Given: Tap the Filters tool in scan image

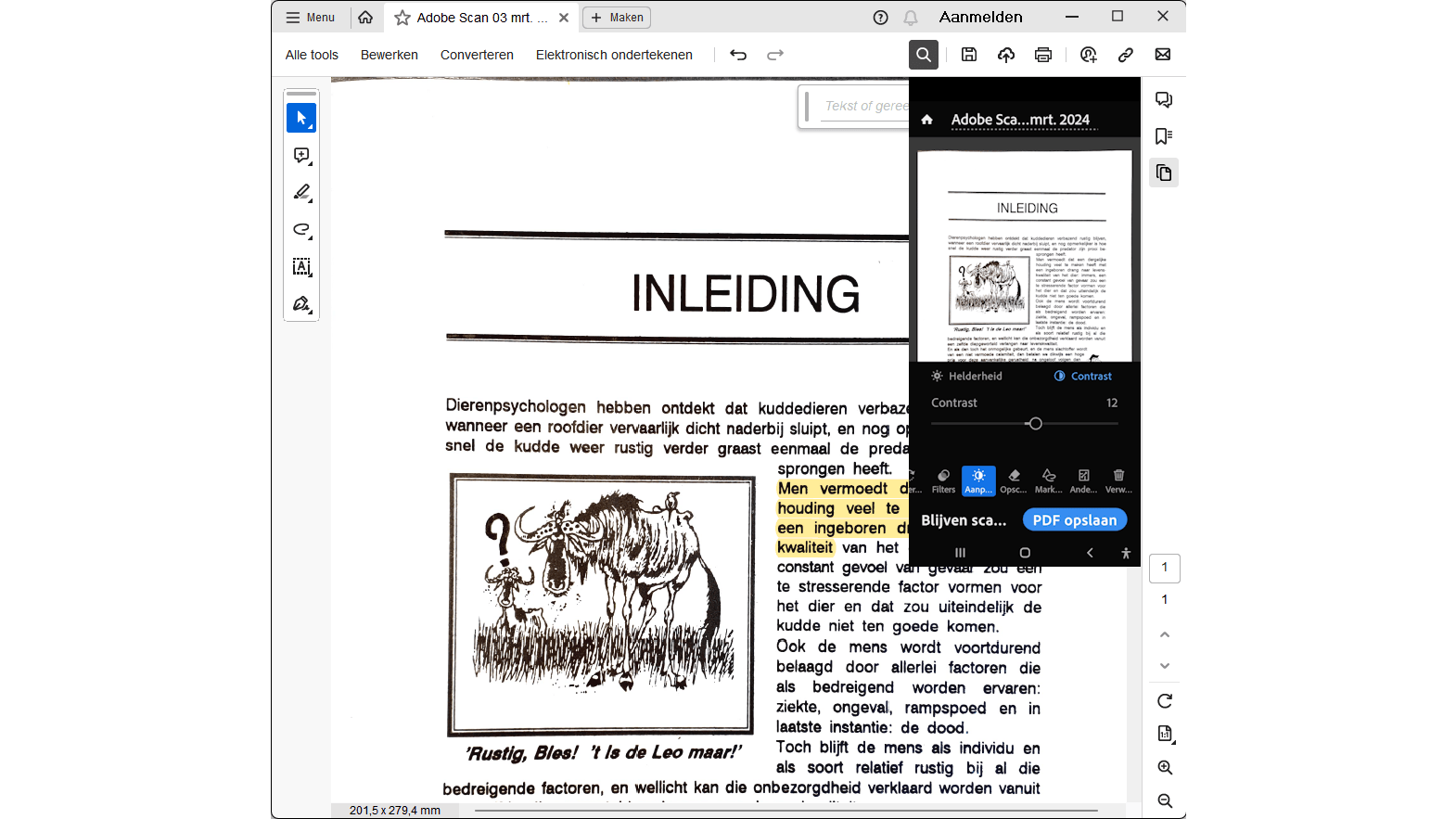Looking at the screenshot, I should (943, 481).
